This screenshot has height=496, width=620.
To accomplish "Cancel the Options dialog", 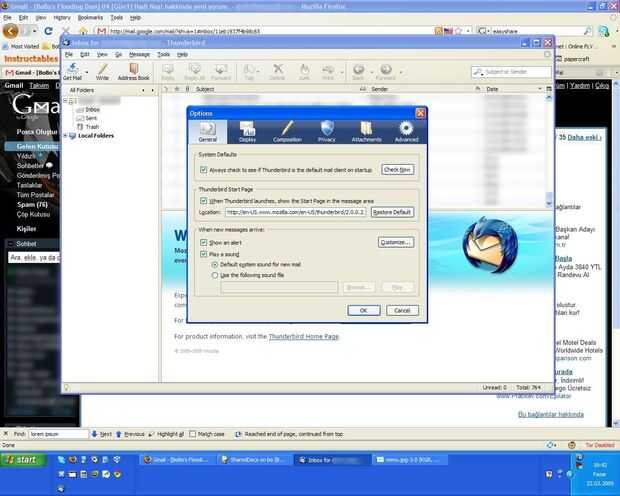I will (x=402, y=310).
